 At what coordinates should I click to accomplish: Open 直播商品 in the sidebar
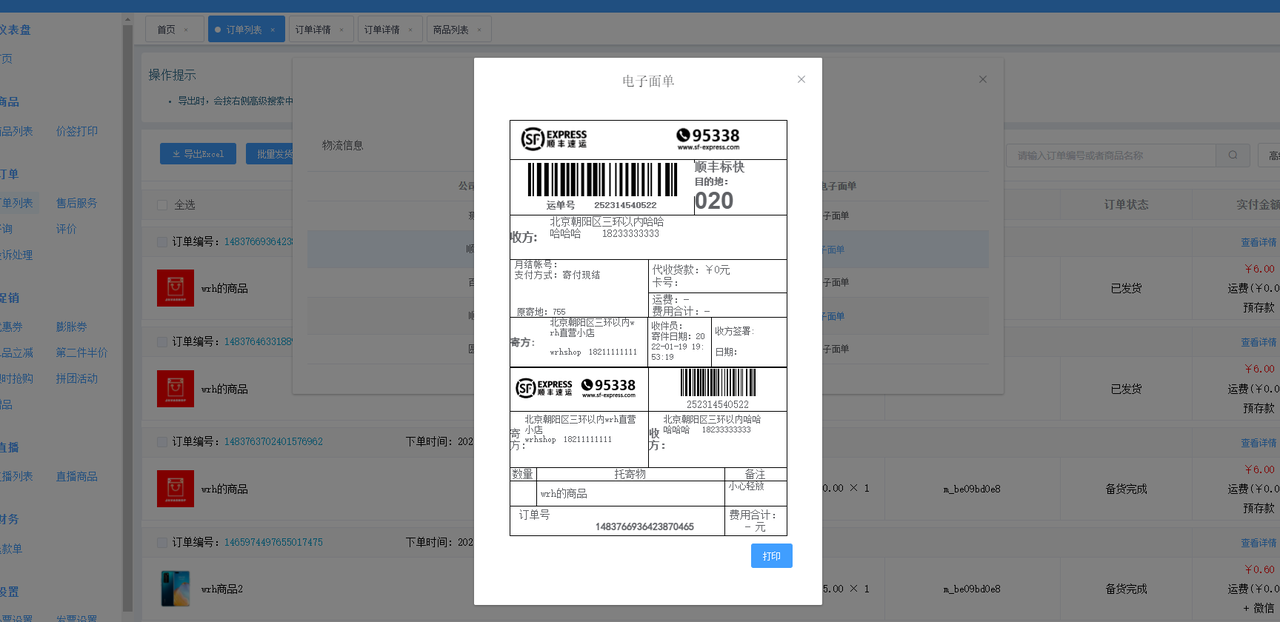77,477
